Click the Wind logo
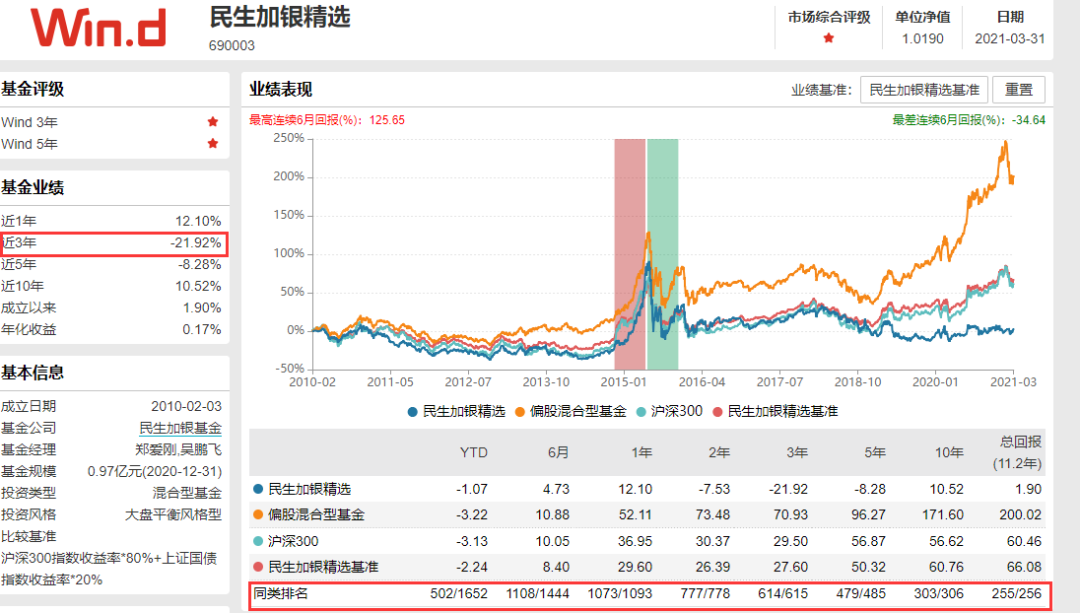Image resolution: width=1080 pixels, height=613 pixels. [98, 28]
